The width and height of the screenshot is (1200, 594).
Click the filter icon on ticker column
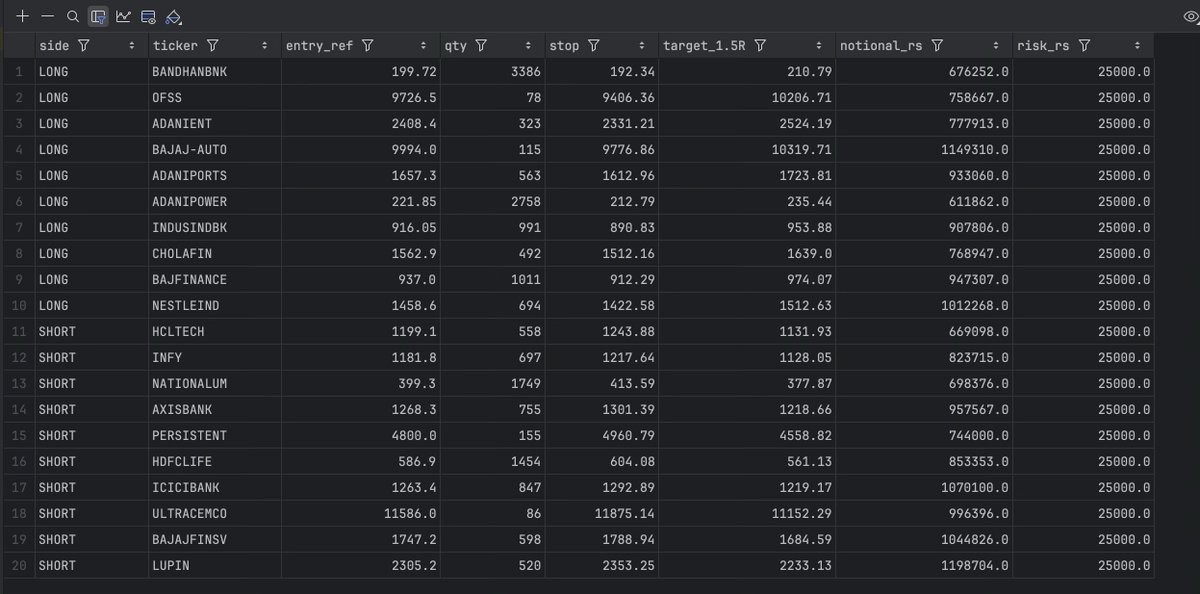(212, 46)
